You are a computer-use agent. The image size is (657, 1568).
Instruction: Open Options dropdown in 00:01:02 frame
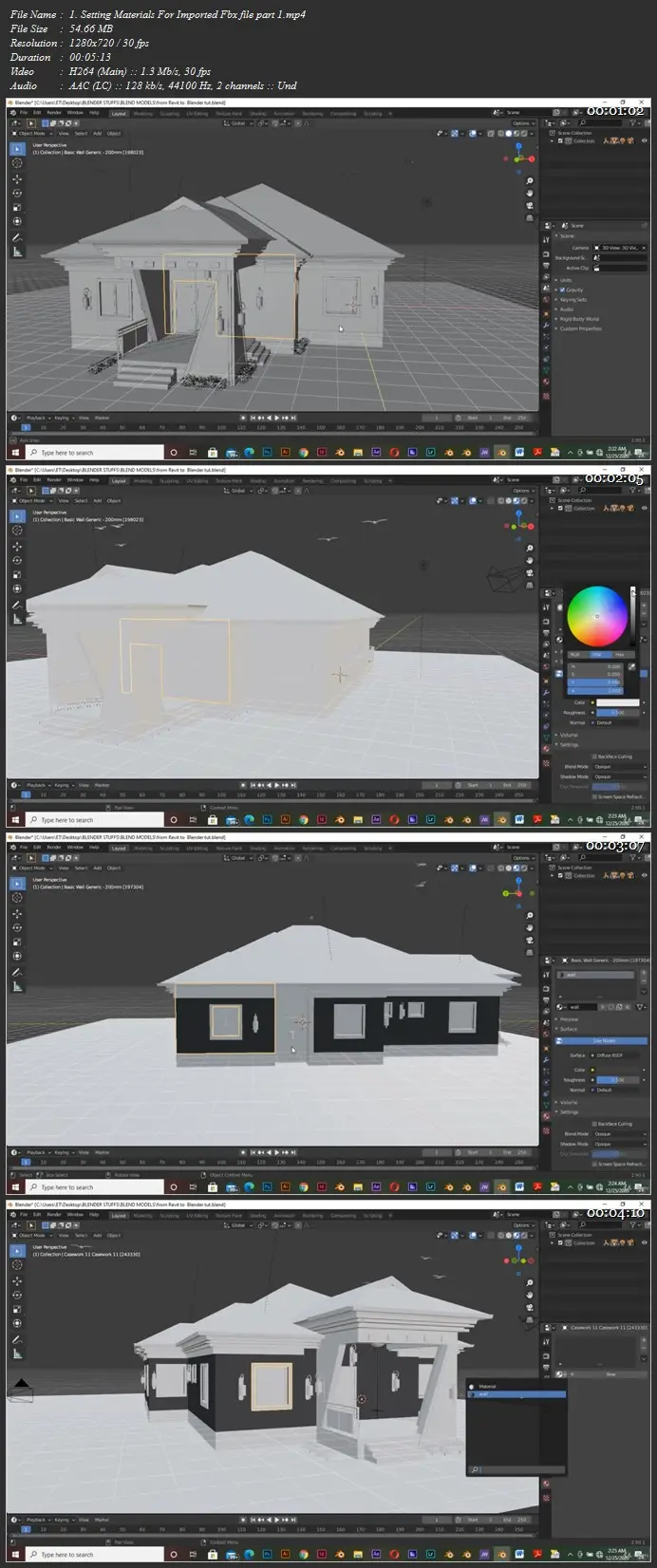tap(522, 123)
